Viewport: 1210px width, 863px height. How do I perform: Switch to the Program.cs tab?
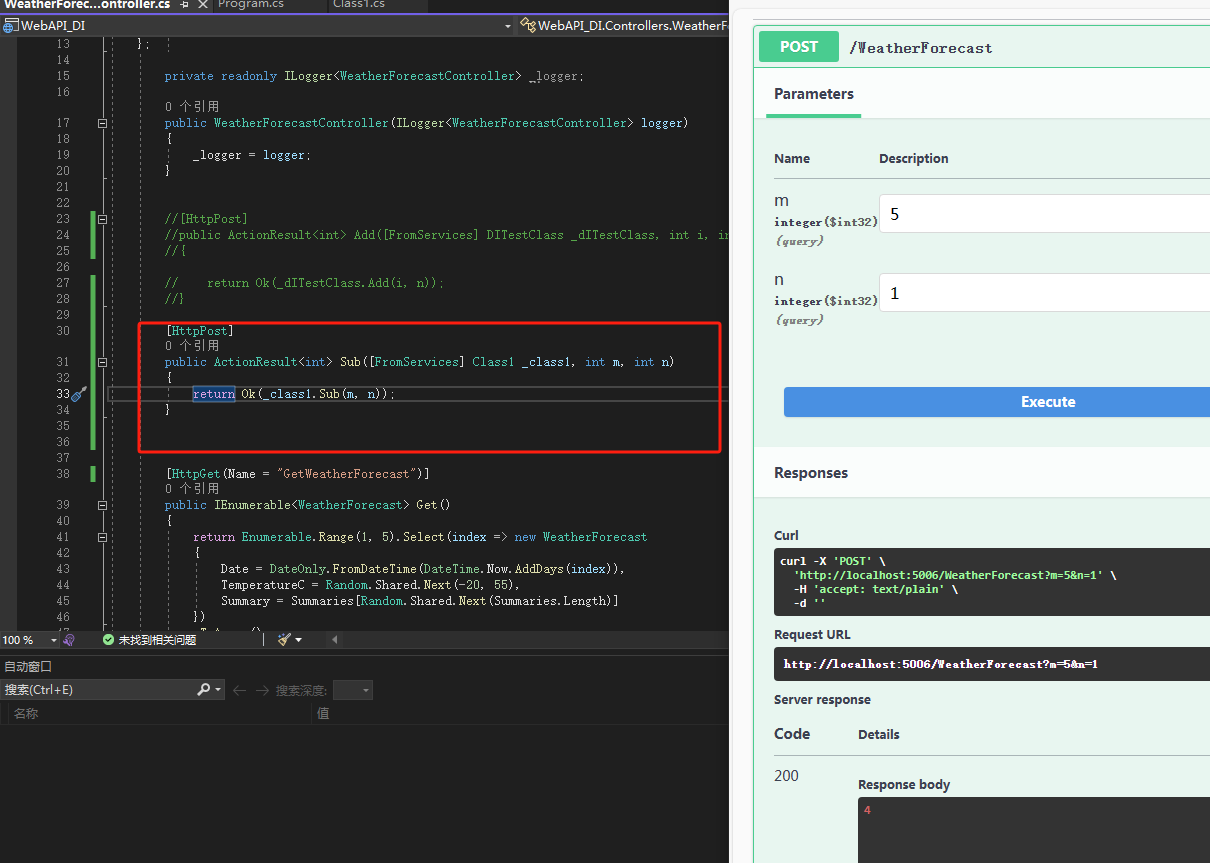(251, 5)
